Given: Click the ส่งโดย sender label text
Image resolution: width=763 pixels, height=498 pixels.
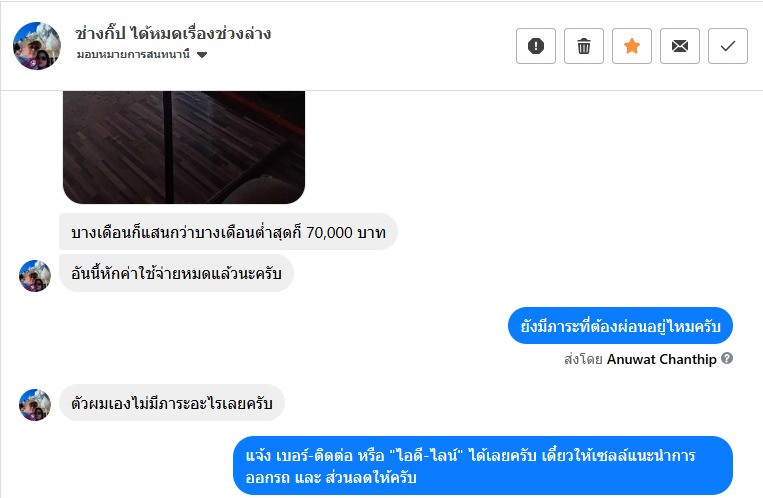Looking at the screenshot, I should pyautogui.click(x=583, y=359).
